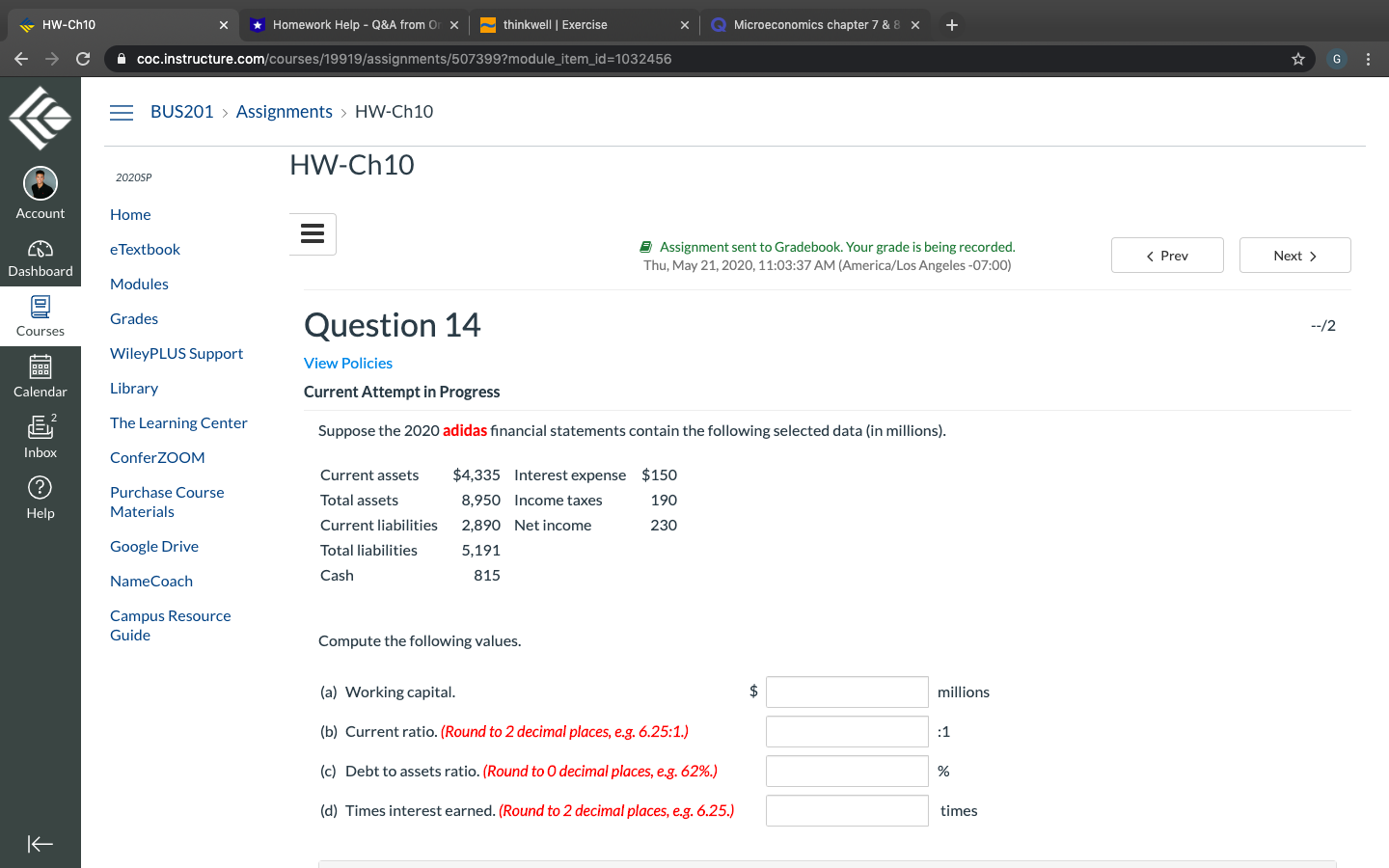Click the Next button
This screenshot has height=868, width=1389.
pyautogui.click(x=1294, y=255)
